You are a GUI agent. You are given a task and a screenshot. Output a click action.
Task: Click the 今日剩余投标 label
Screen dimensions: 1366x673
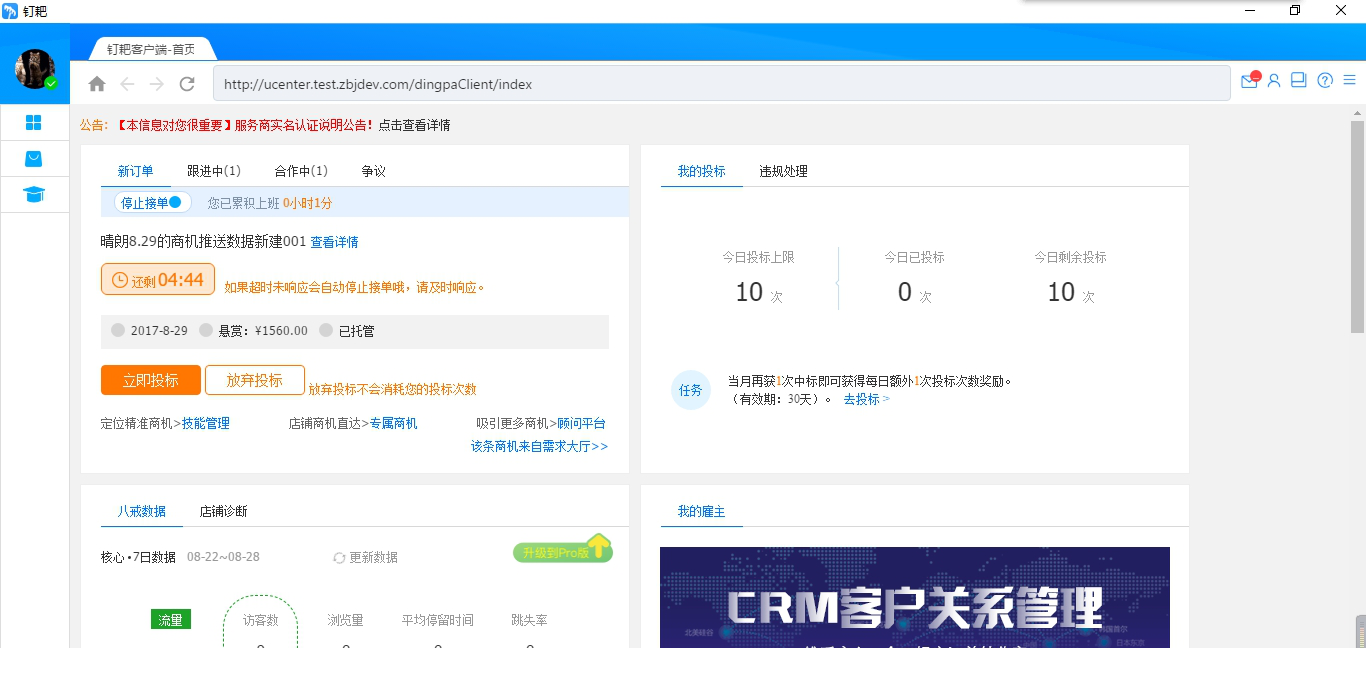coord(1070,257)
